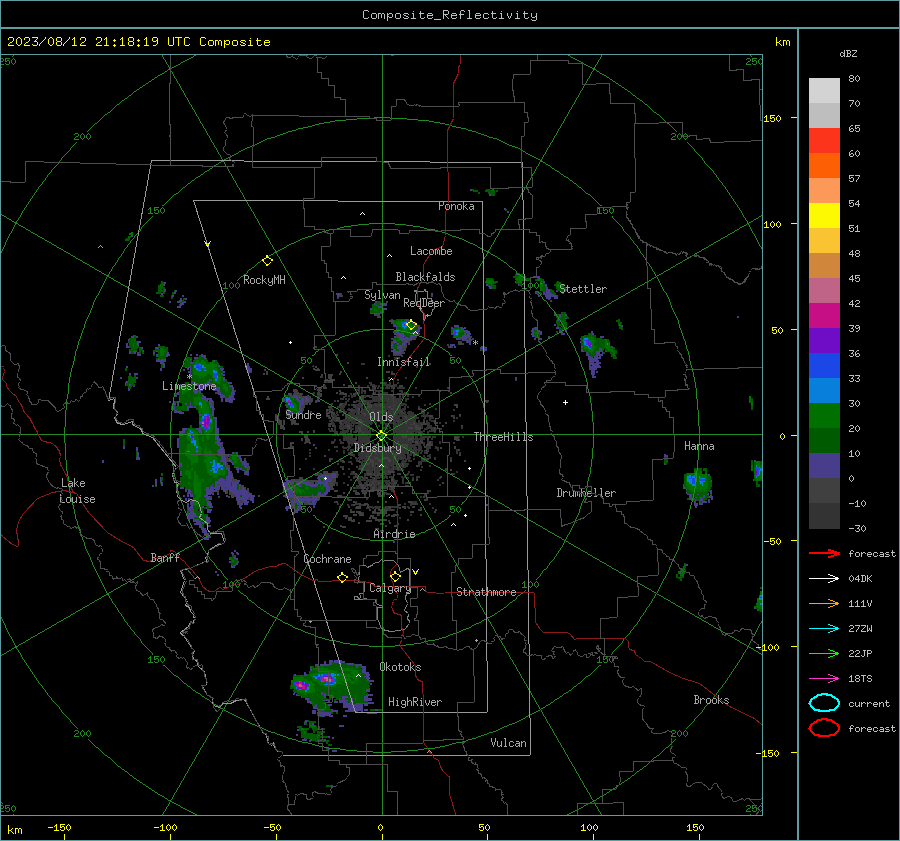Click the white plus marker west of Hanna
The height and width of the screenshot is (841, 900).
click(x=565, y=402)
